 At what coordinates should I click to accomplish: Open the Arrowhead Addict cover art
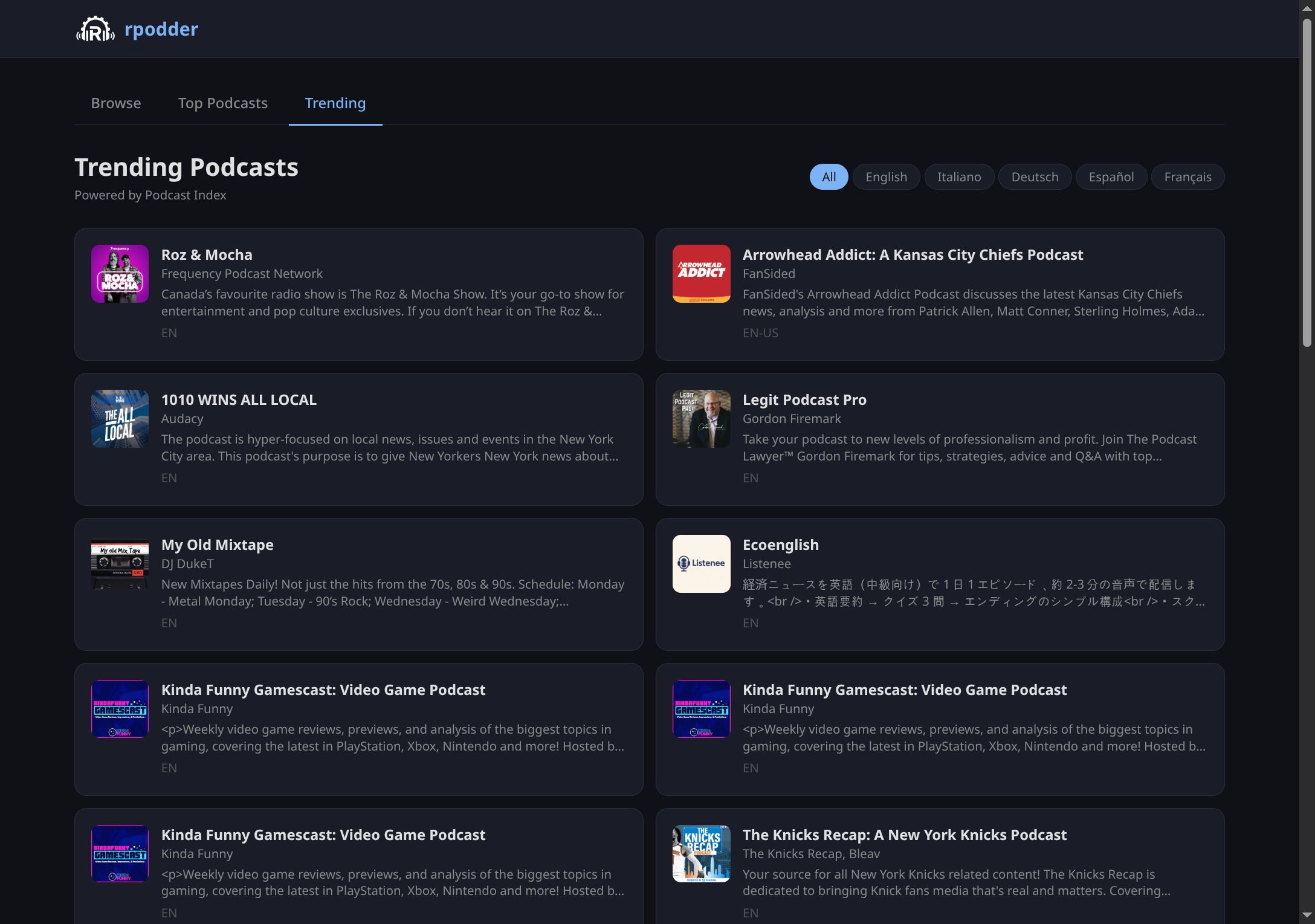pos(700,273)
